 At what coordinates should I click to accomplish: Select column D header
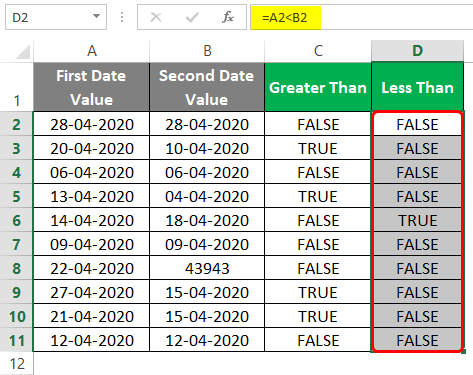click(417, 51)
